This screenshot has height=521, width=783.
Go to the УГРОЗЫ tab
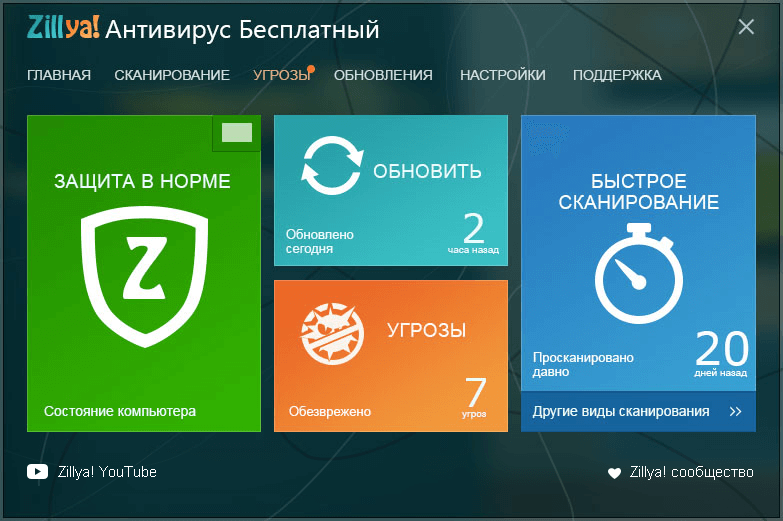(282, 75)
